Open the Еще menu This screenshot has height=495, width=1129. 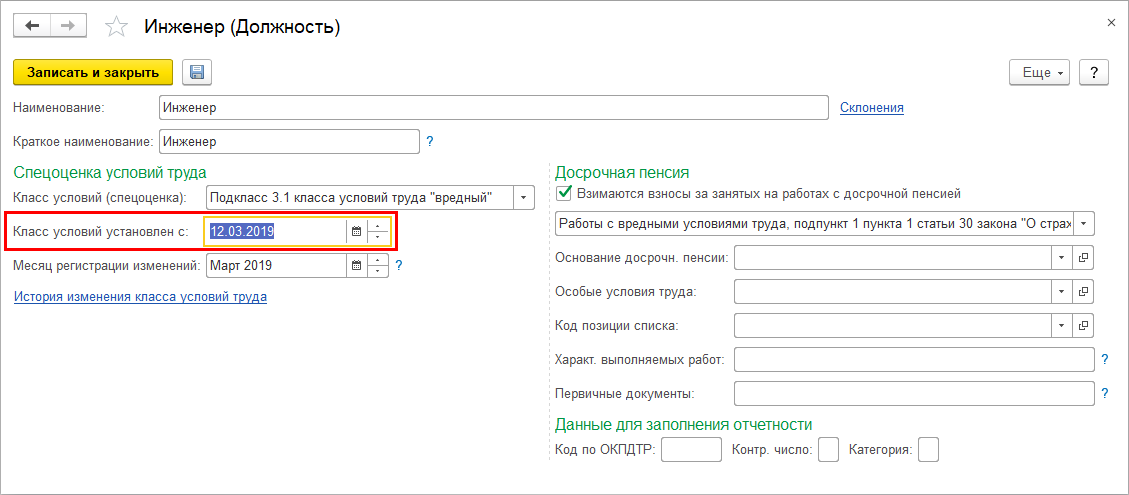point(1041,72)
